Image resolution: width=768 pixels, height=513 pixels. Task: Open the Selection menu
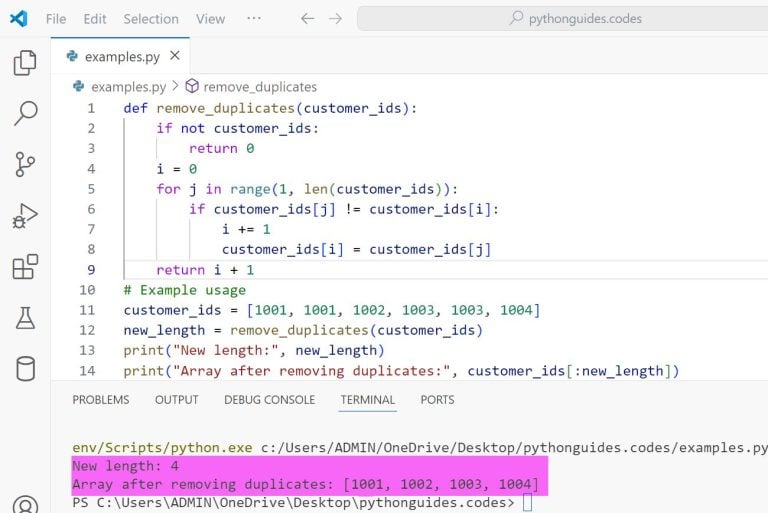click(151, 19)
